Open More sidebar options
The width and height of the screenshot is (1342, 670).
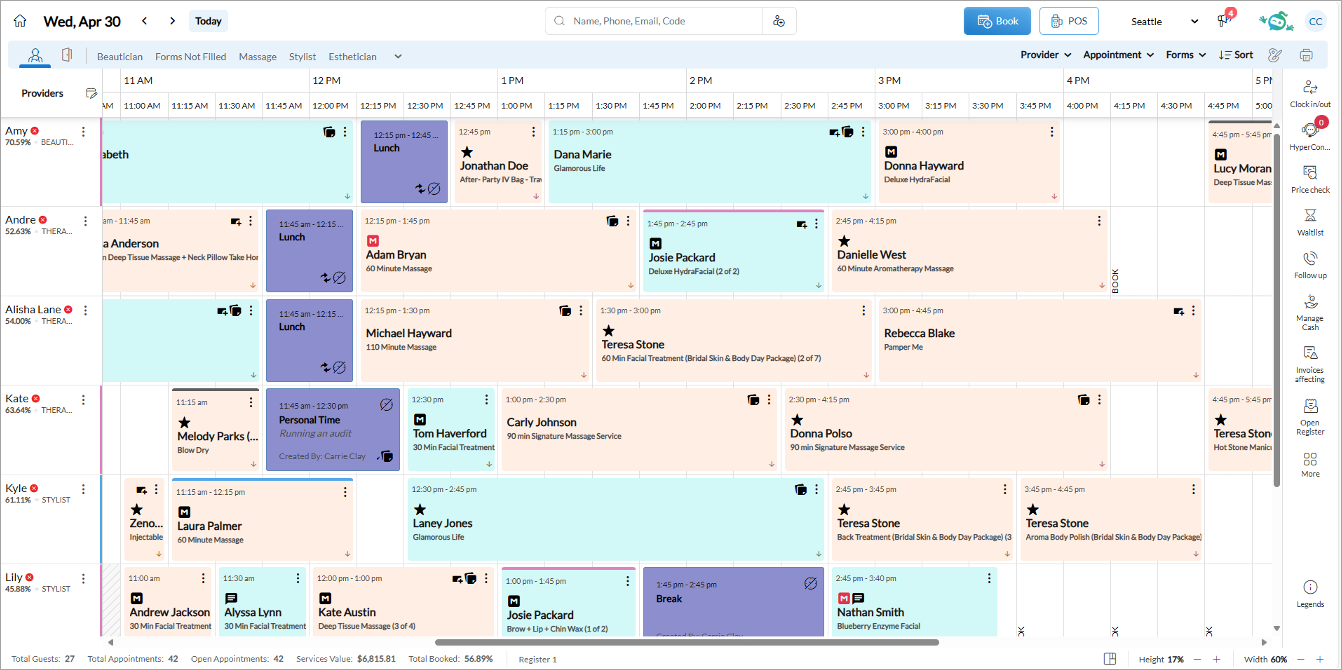(1310, 465)
